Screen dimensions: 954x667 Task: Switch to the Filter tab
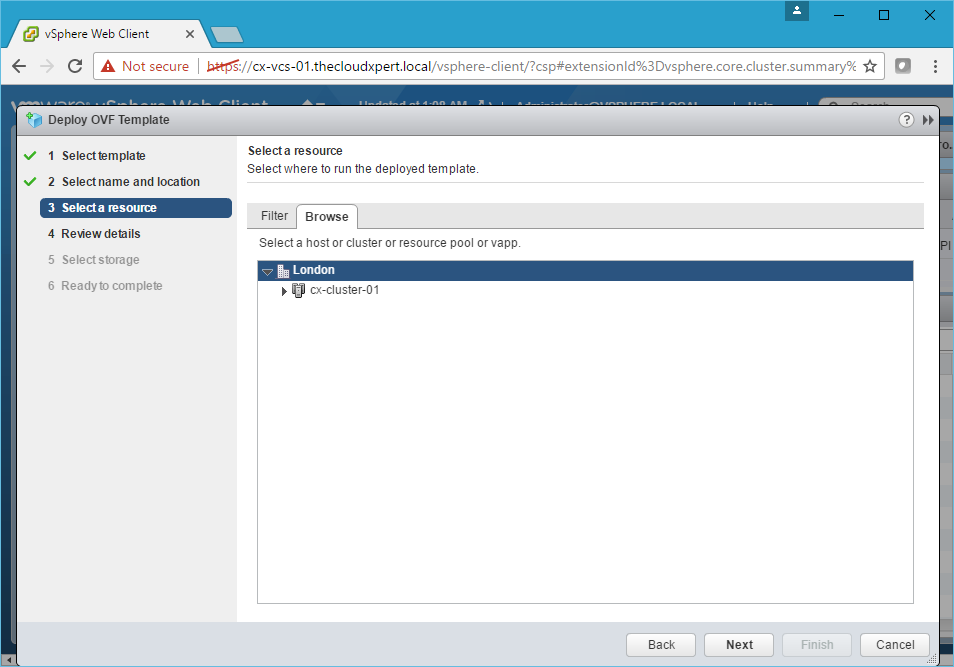(274, 216)
